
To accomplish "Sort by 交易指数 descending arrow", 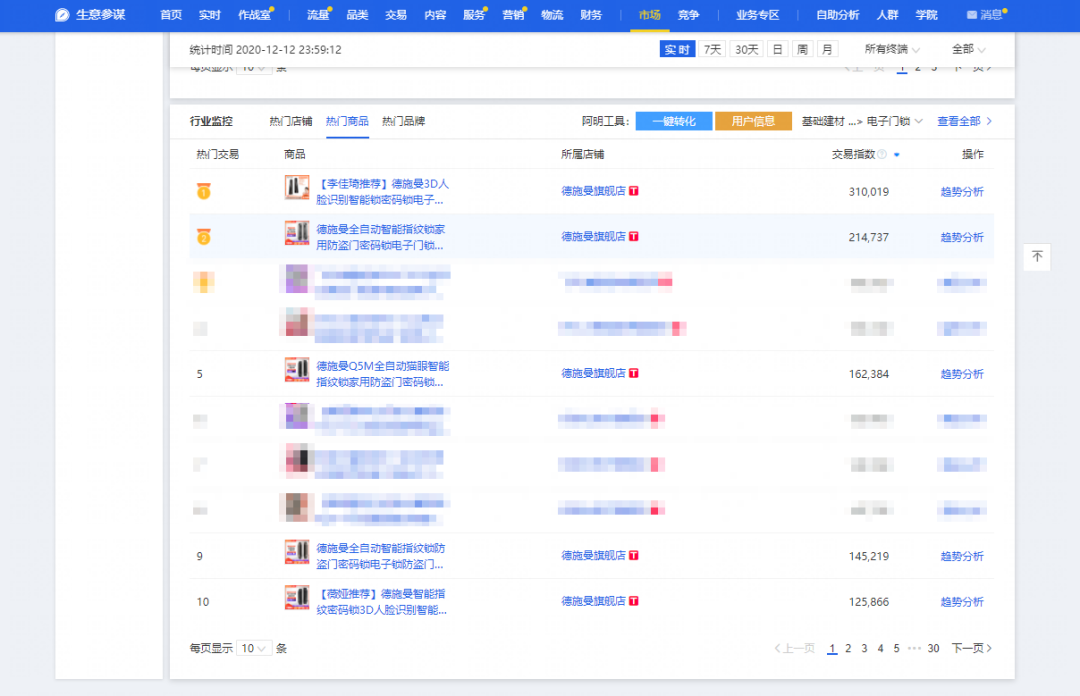I will click(x=897, y=155).
